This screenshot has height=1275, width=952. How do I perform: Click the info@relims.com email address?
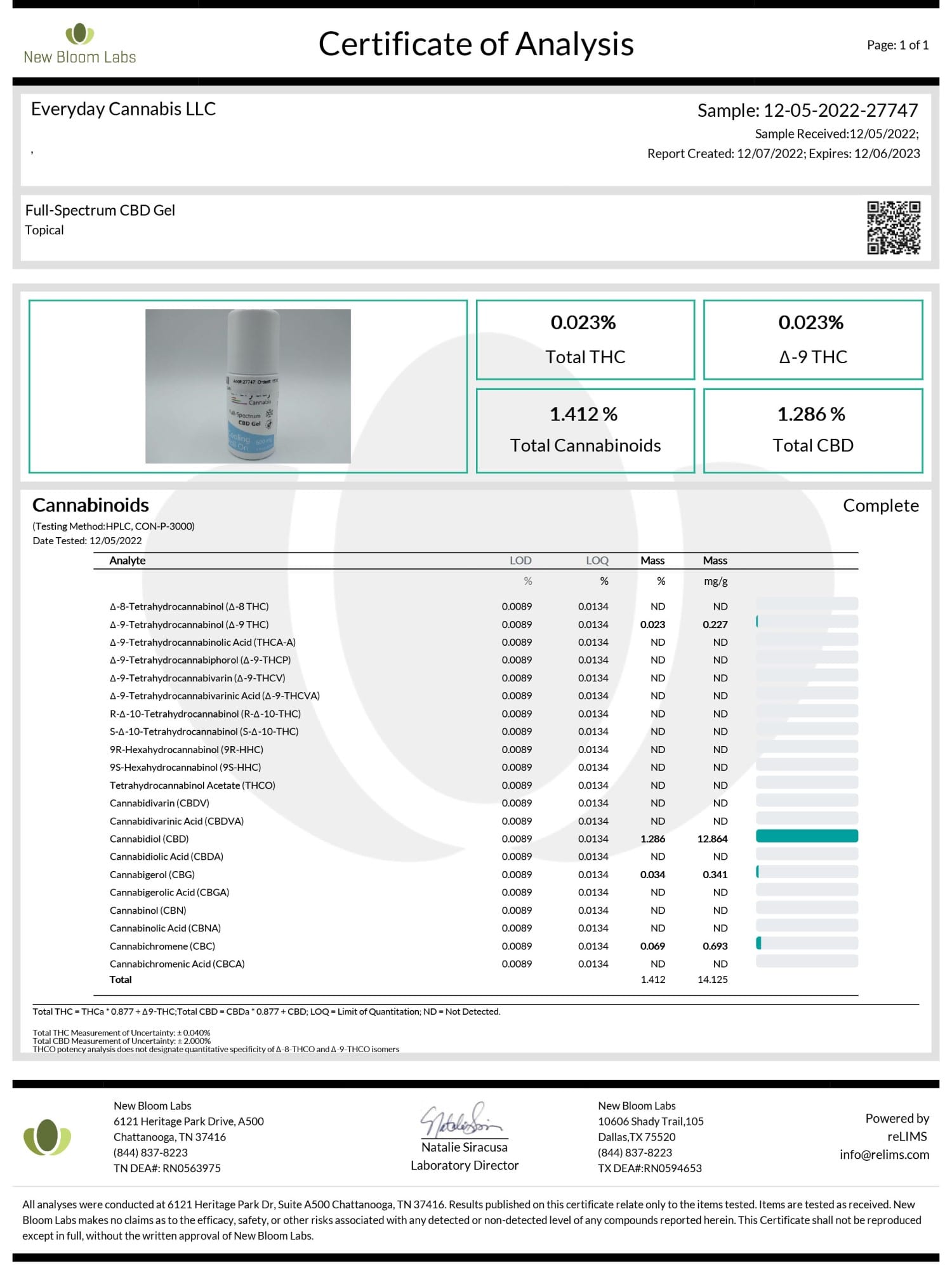point(884,1155)
